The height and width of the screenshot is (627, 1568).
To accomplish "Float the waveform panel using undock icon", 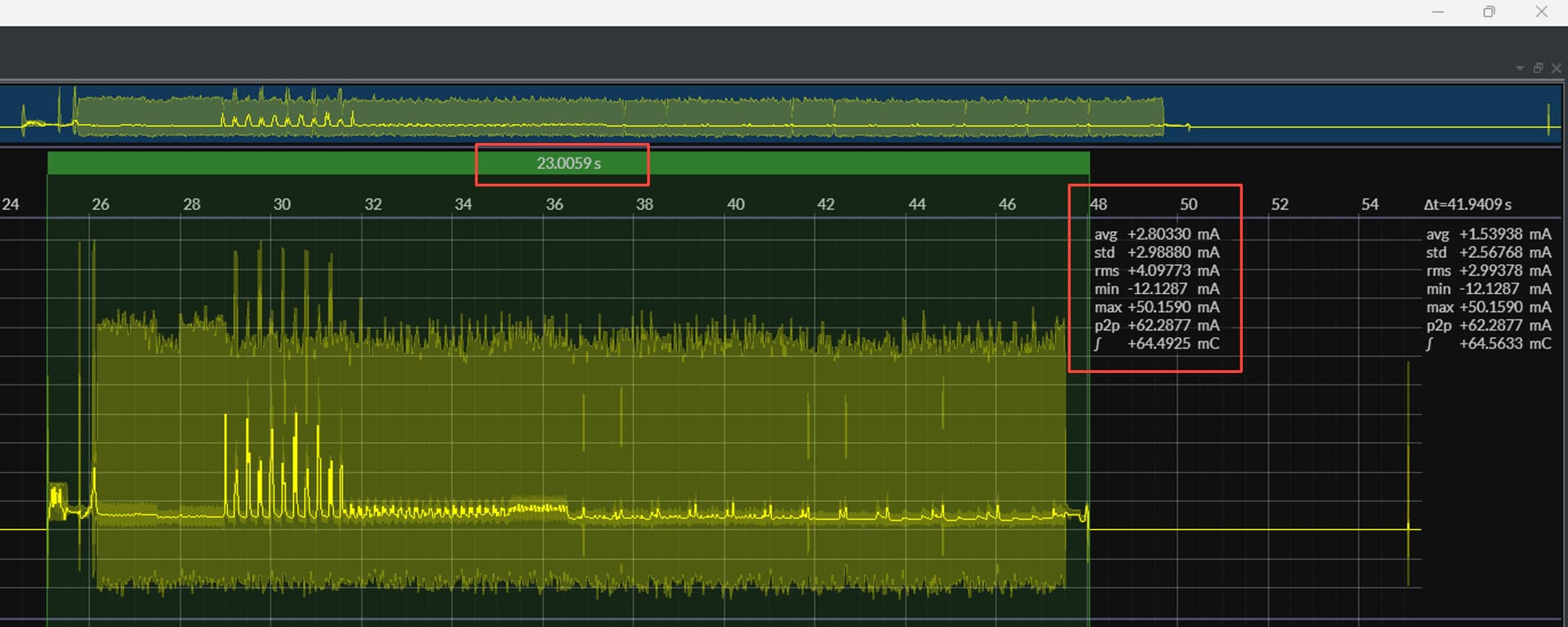I will coord(1538,69).
